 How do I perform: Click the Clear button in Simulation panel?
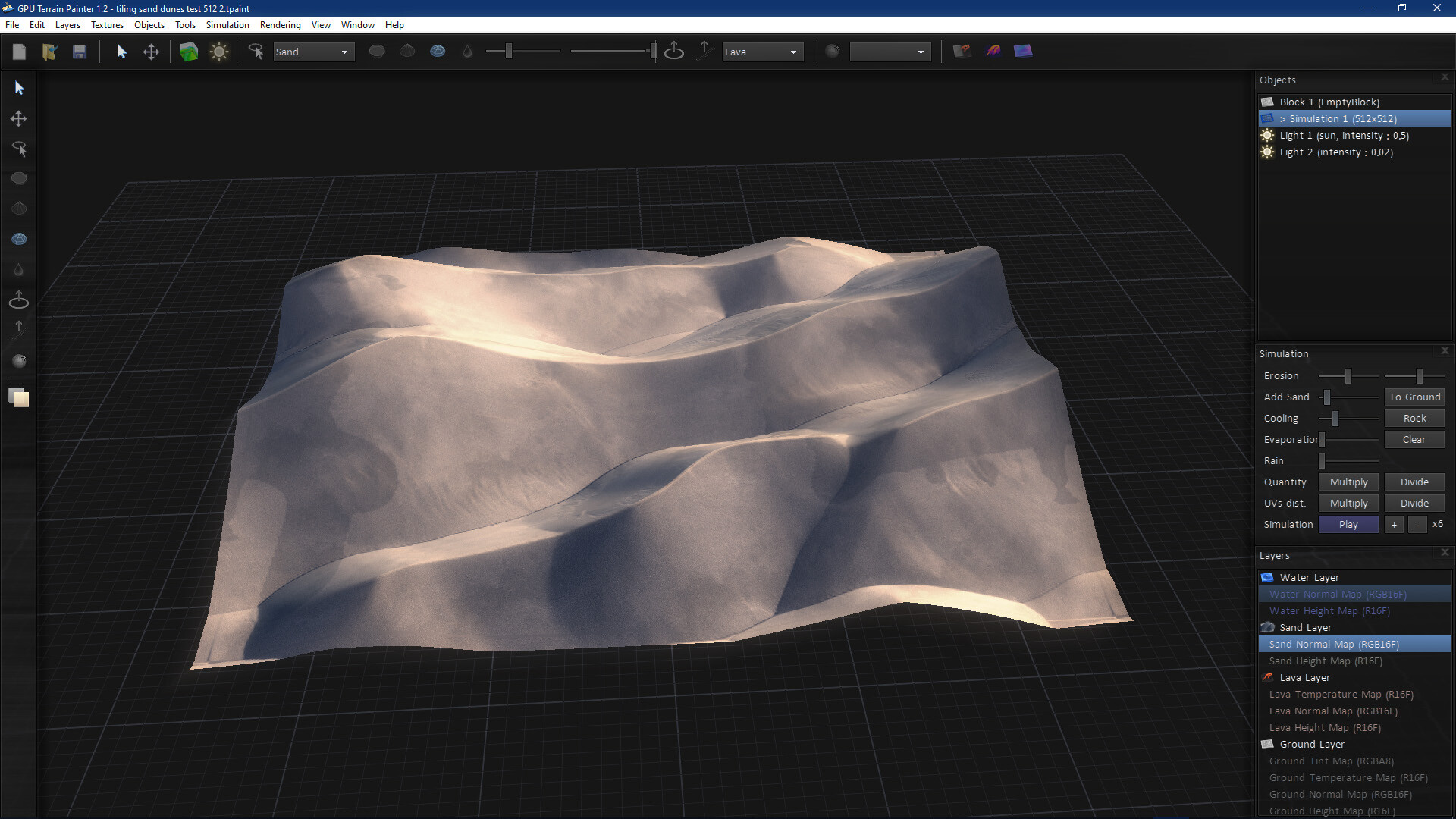coord(1414,439)
